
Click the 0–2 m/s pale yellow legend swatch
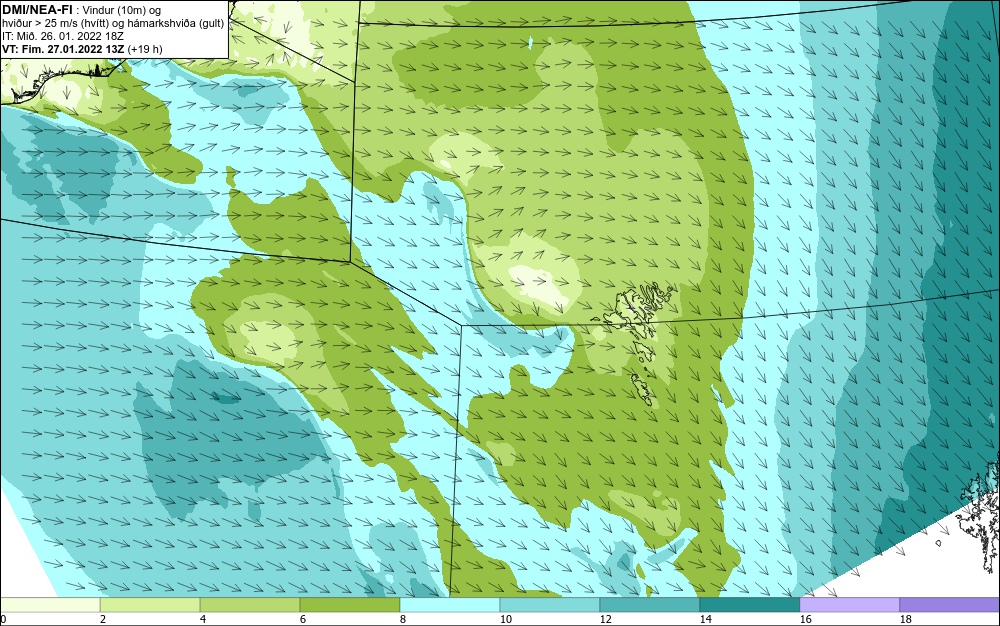(50, 604)
